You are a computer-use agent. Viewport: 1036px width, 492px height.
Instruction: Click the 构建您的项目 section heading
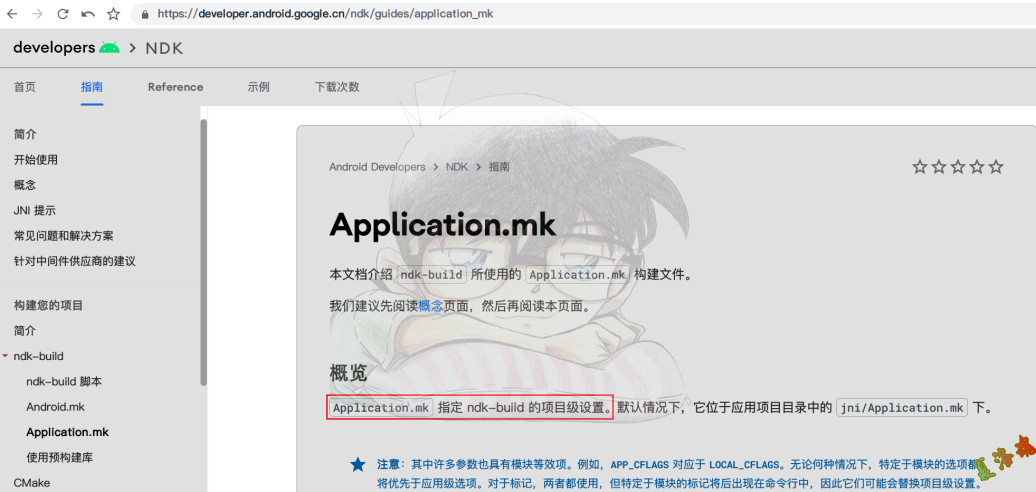coord(48,306)
